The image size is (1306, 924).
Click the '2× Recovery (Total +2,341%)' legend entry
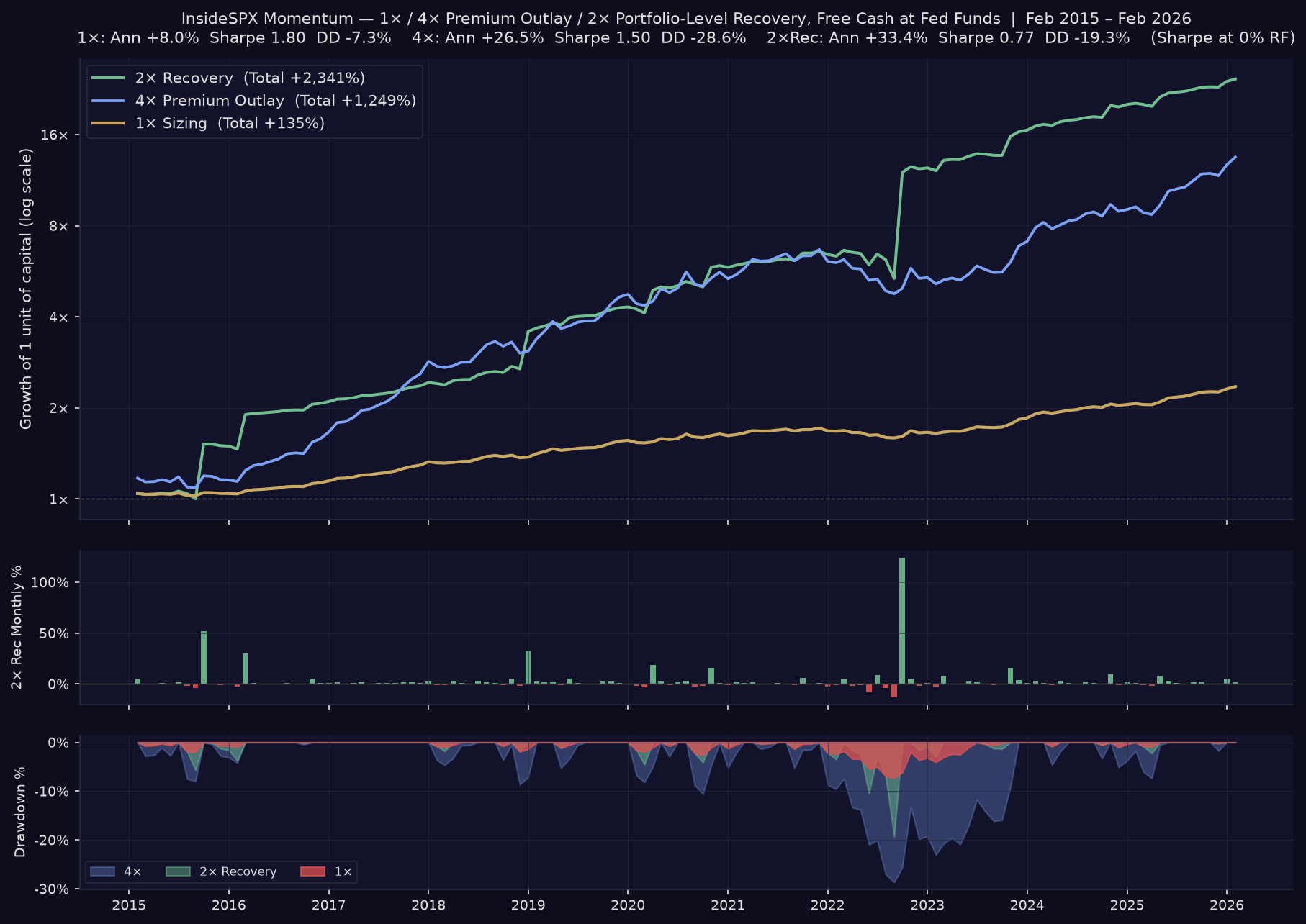(x=250, y=78)
